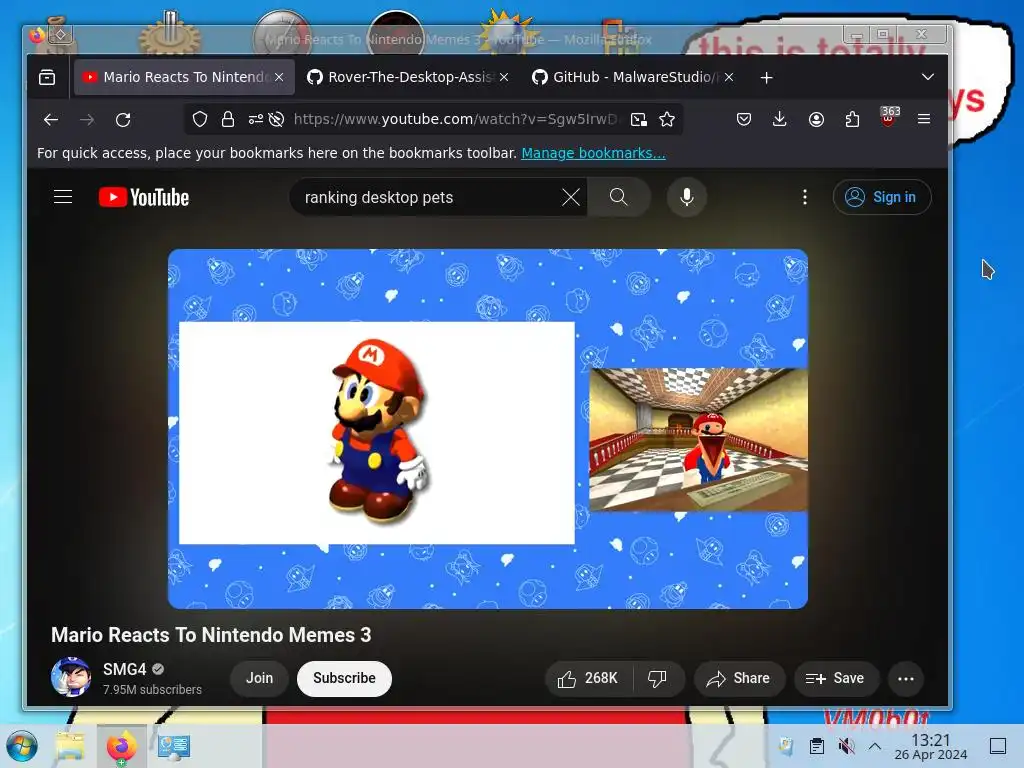This screenshot has width=1024, height=768.
Task: Open YouTube guide sidebar menu
Action: (x=63, y=197)
